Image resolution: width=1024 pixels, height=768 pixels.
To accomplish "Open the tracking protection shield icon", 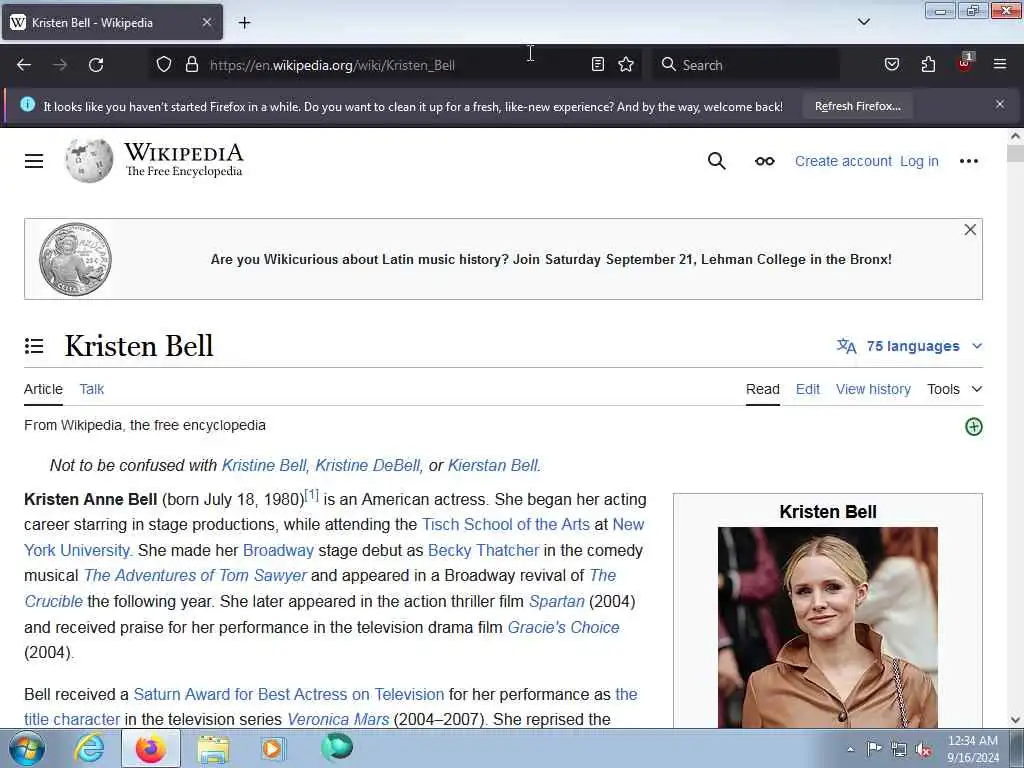I will [164, 65].
